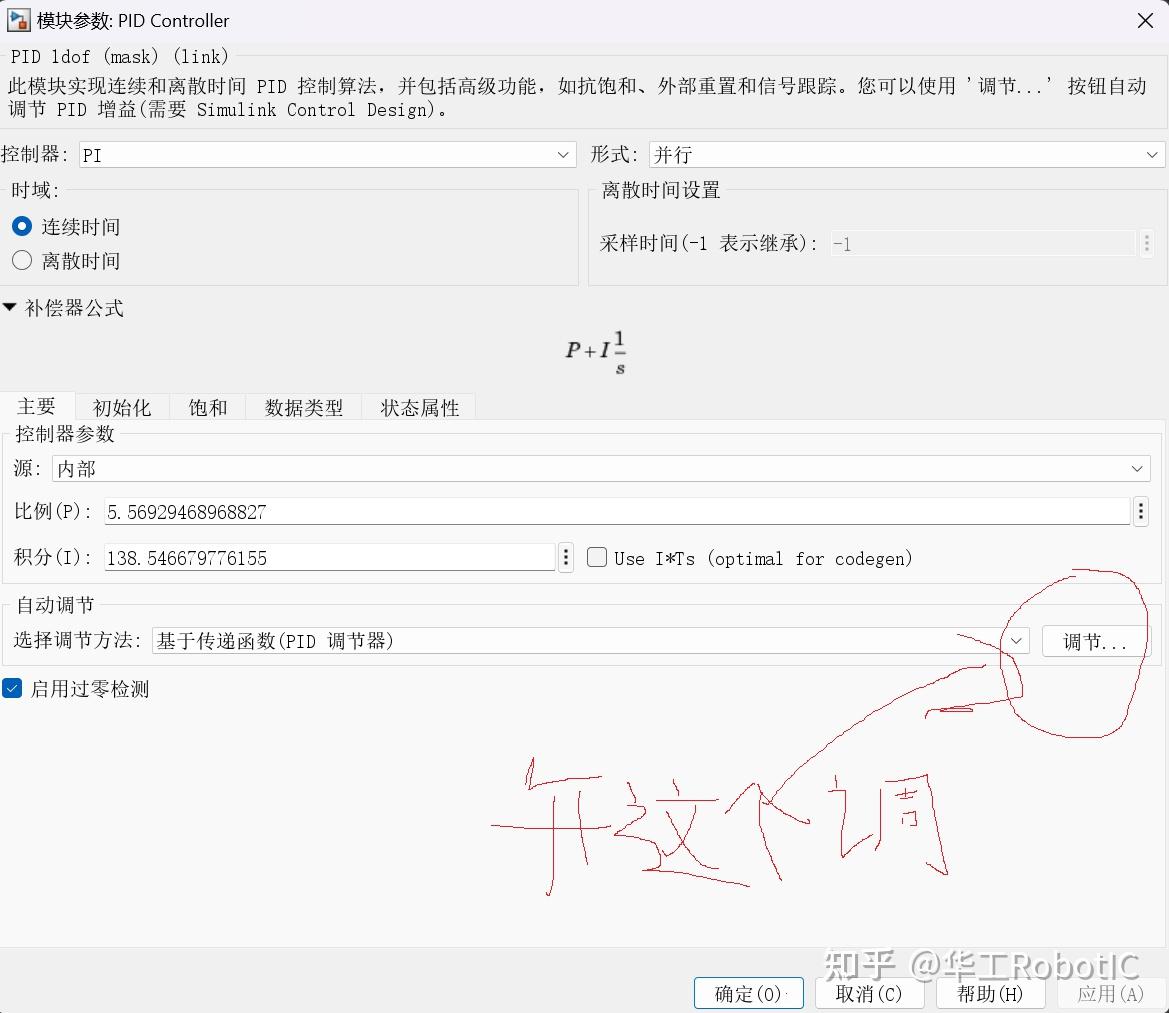
Task: Disable 启用过零检测
Action: 12,688
